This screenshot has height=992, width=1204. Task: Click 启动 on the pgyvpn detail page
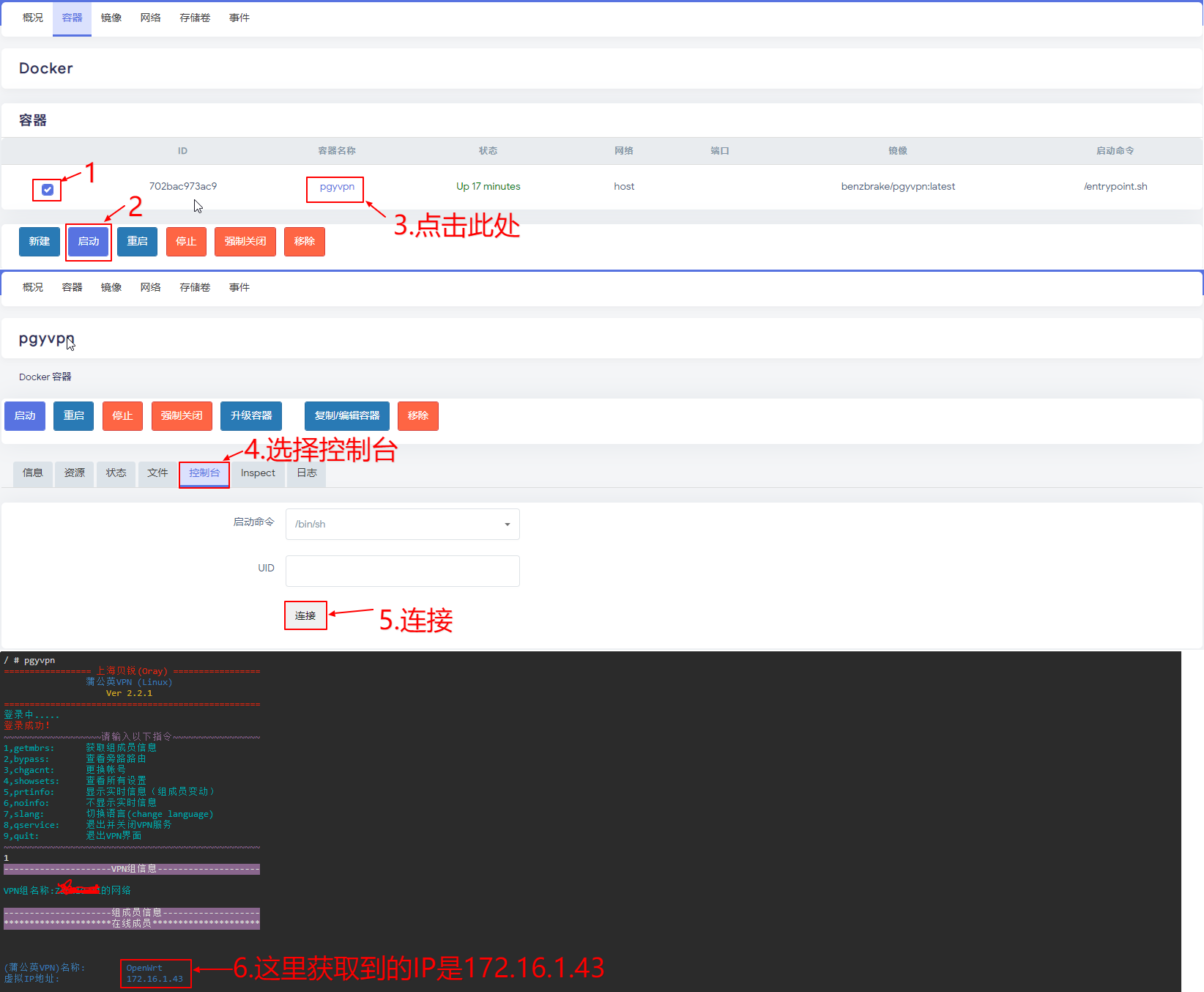(x=25, y=416)
